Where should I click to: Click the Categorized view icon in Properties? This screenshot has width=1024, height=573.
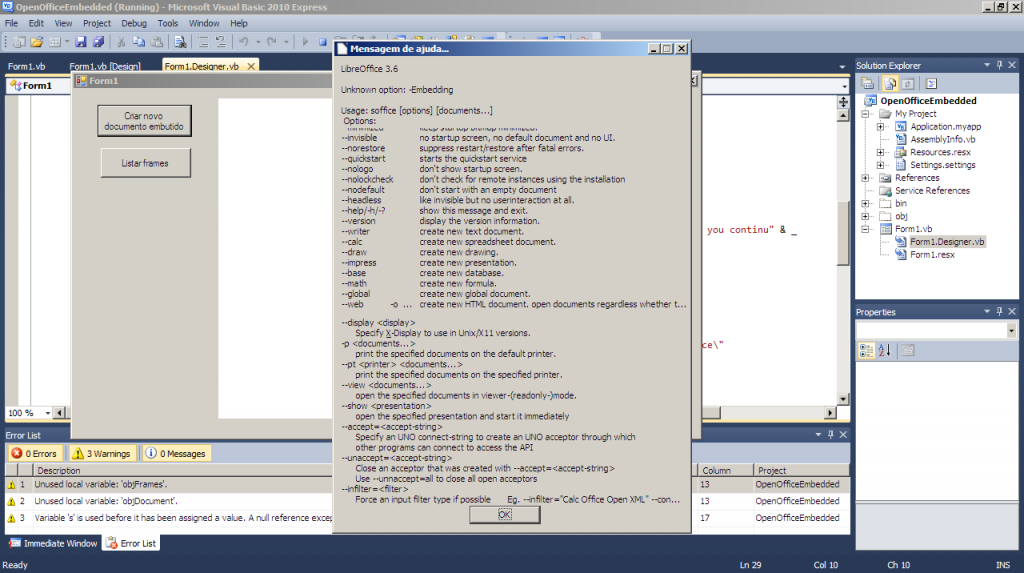click(x=867, y=350)
